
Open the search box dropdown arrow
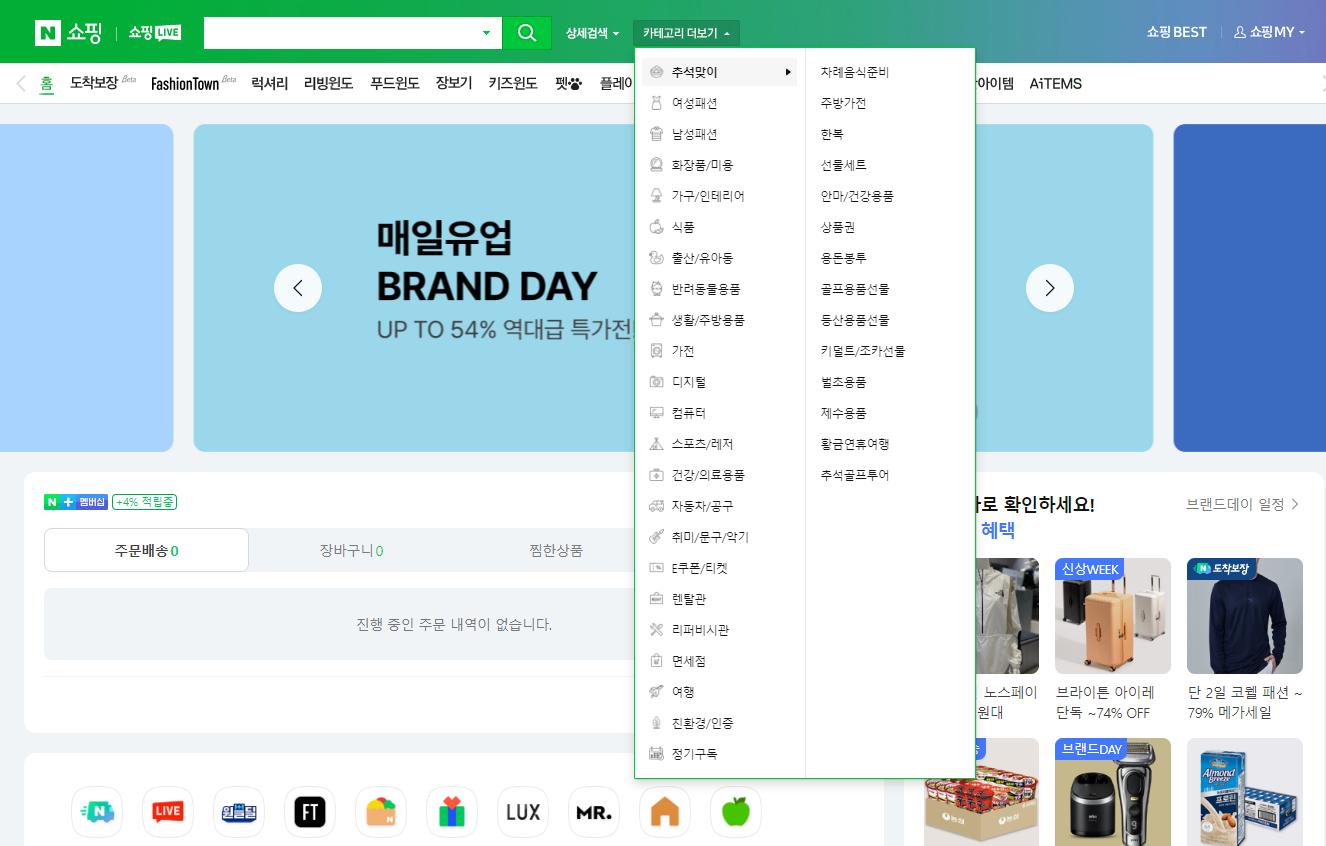[487, 33]
